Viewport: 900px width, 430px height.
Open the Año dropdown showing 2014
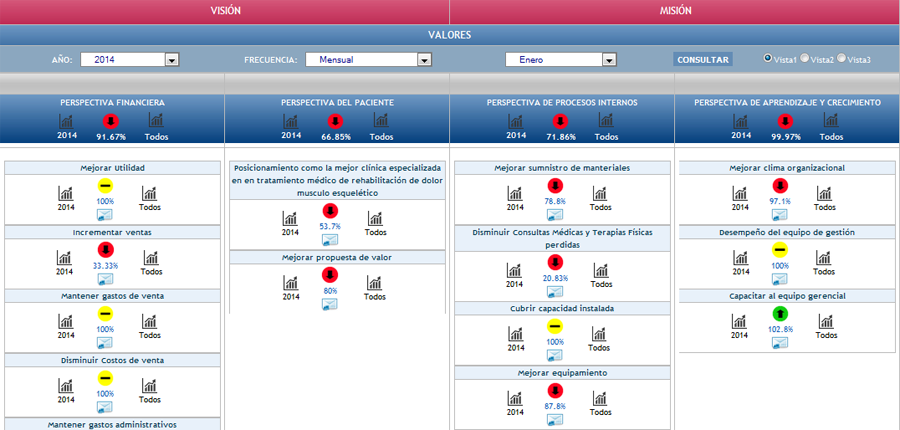129,60
